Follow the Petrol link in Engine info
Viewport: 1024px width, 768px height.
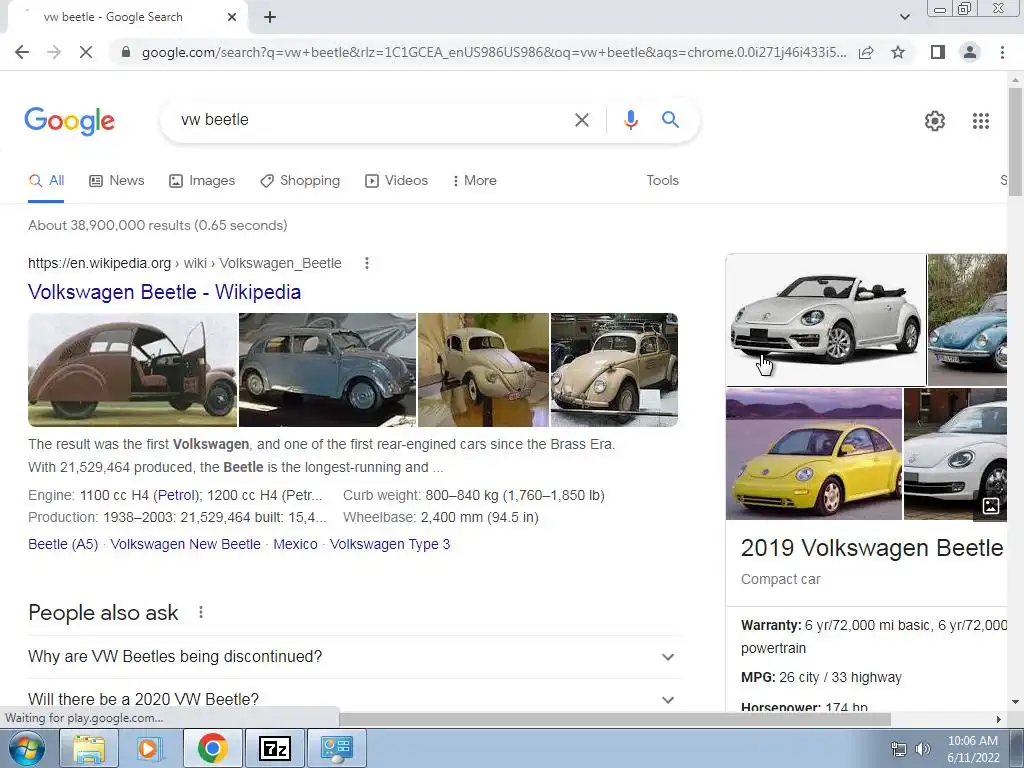point(175,496)
